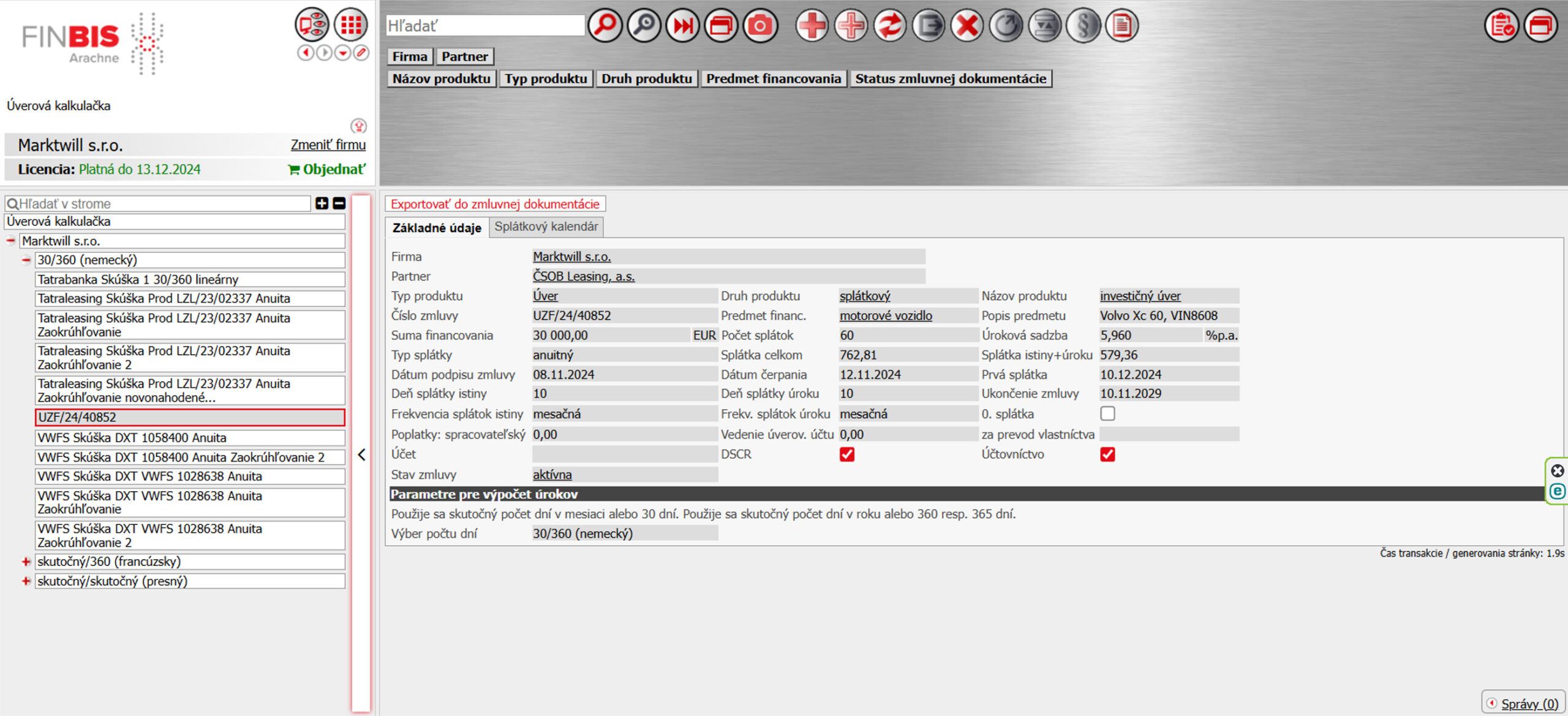1568x716 pixels.
Task: Click the dark magnifier advanced search icon
Action: click(x=644, y=26)
